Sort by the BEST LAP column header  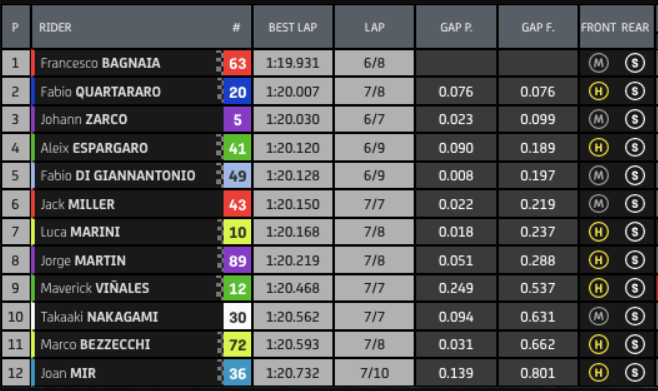click(293, 27)
